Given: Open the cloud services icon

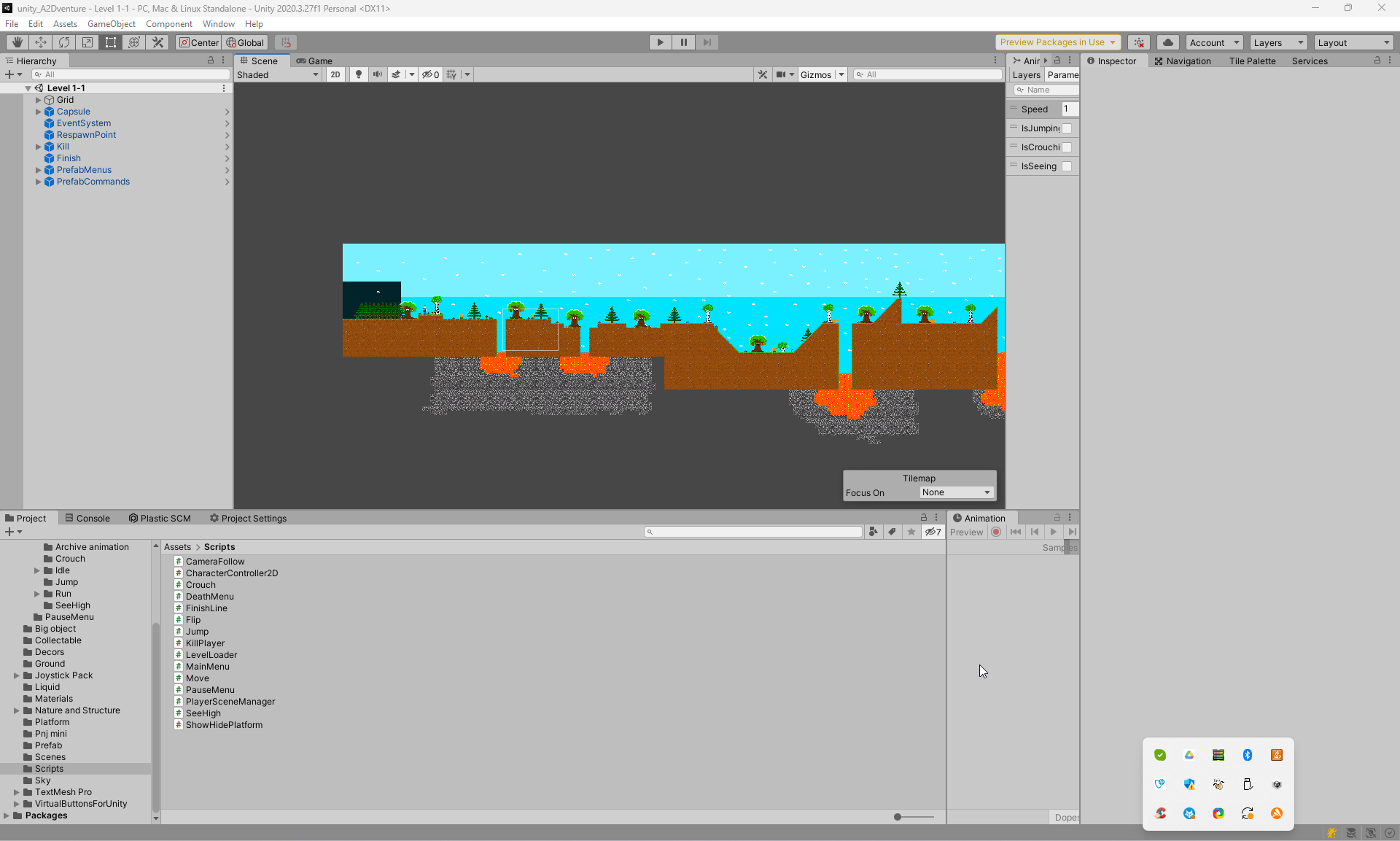Looking at the screenshot, I should [x=1167, y=42].
